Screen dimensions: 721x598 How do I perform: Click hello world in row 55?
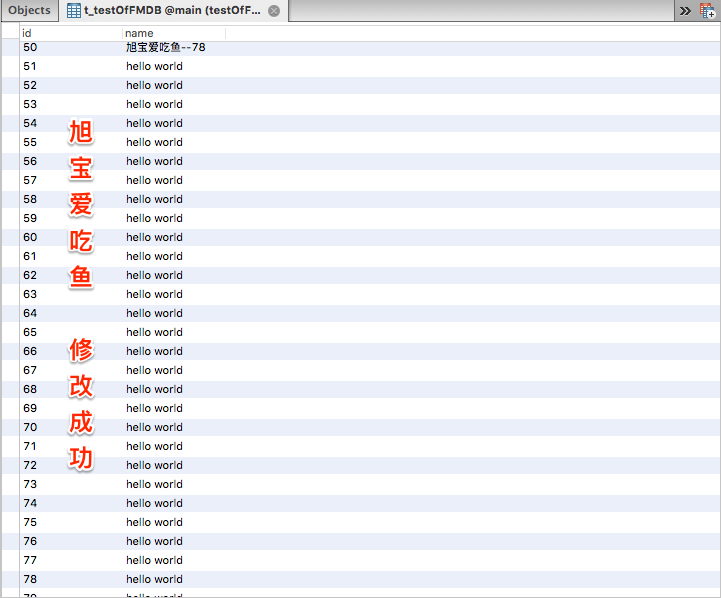click(x=154, y=142)
